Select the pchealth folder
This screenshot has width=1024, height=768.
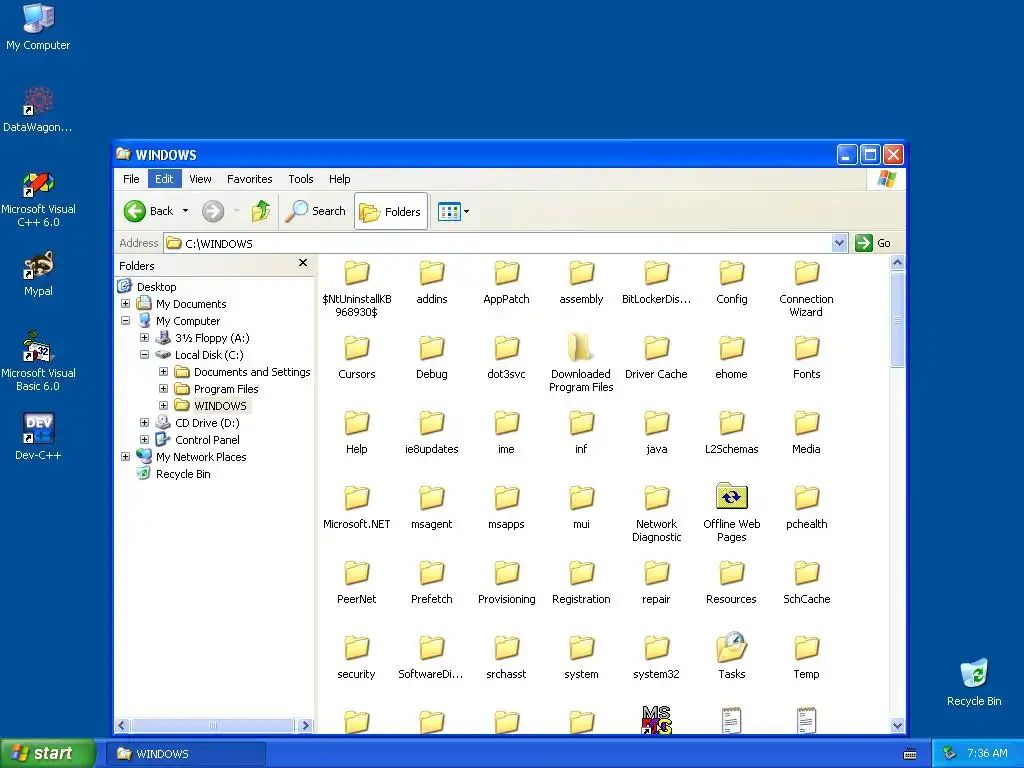click(x=806, y=506)
